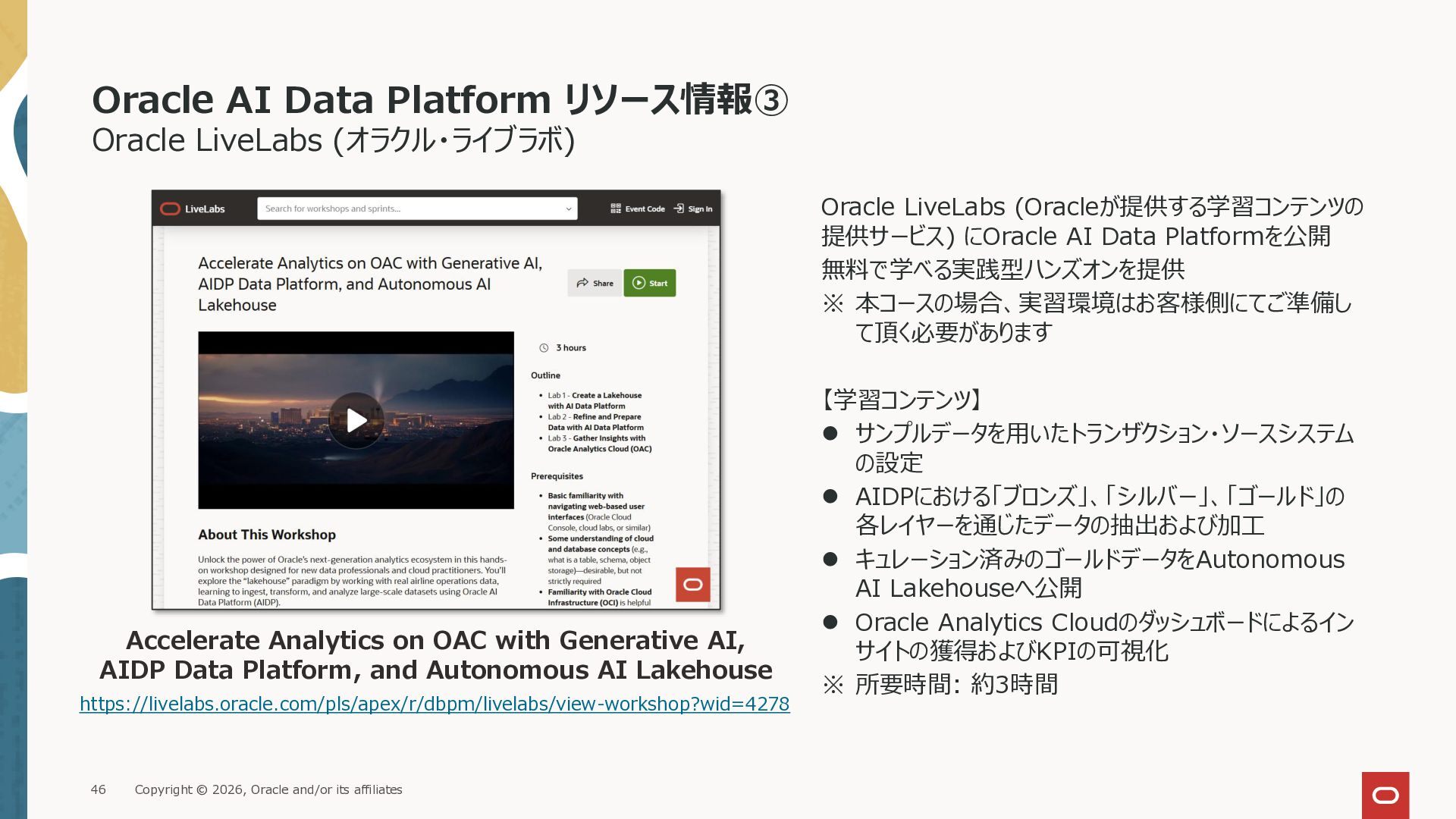This screenshot has height=819, width=1456.
Task: Click the Event Code menu item
Action: point(645,209)
